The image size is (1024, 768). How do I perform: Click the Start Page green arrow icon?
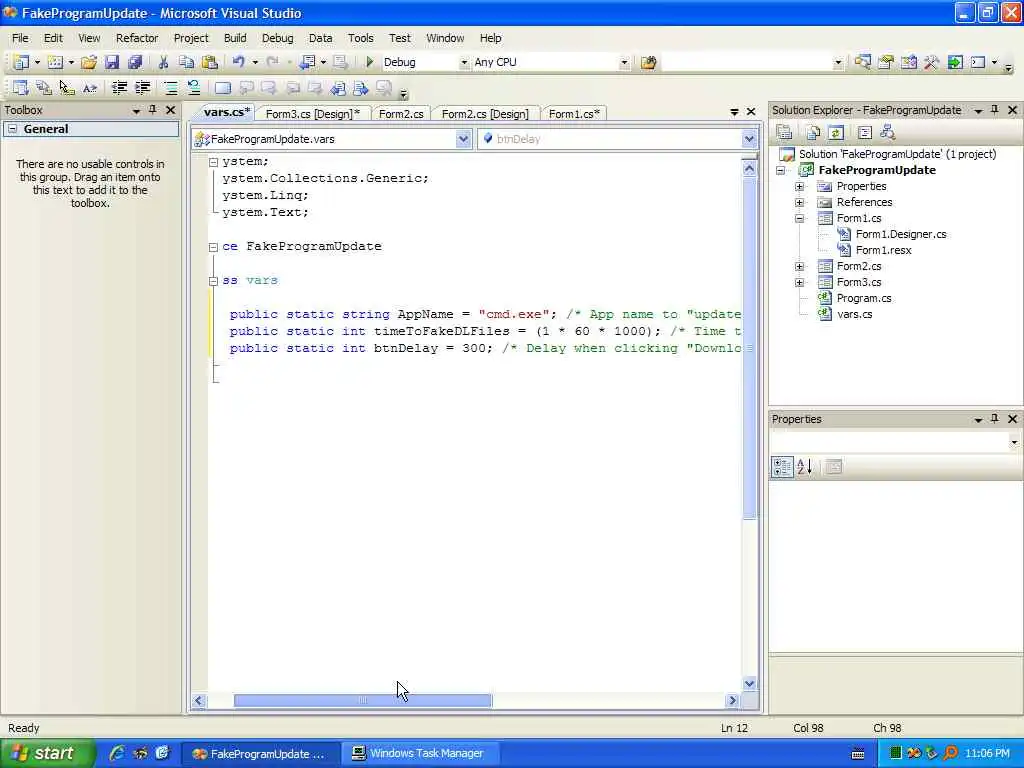click(x=955, y=62)
